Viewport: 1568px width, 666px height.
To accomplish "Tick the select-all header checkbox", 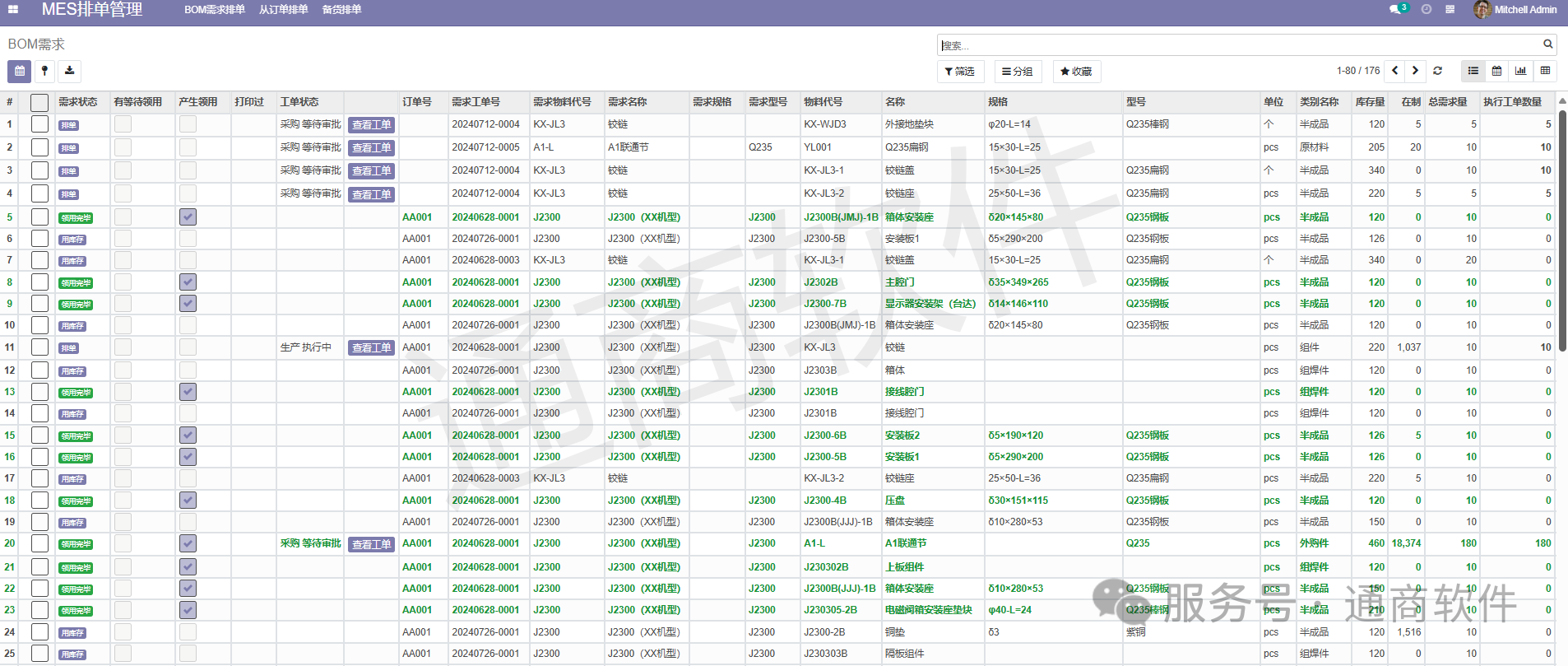I will pos(39,103).
